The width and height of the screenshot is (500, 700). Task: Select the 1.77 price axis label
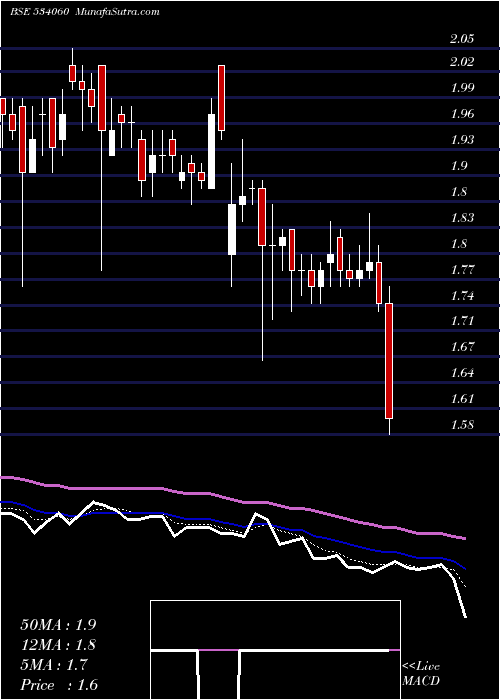(x=462, y=270)
